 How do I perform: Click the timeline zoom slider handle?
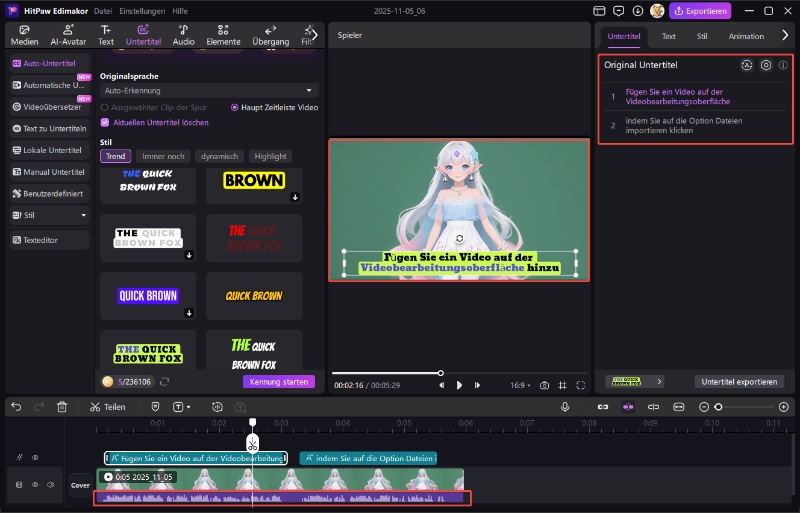tap(718, 407)
